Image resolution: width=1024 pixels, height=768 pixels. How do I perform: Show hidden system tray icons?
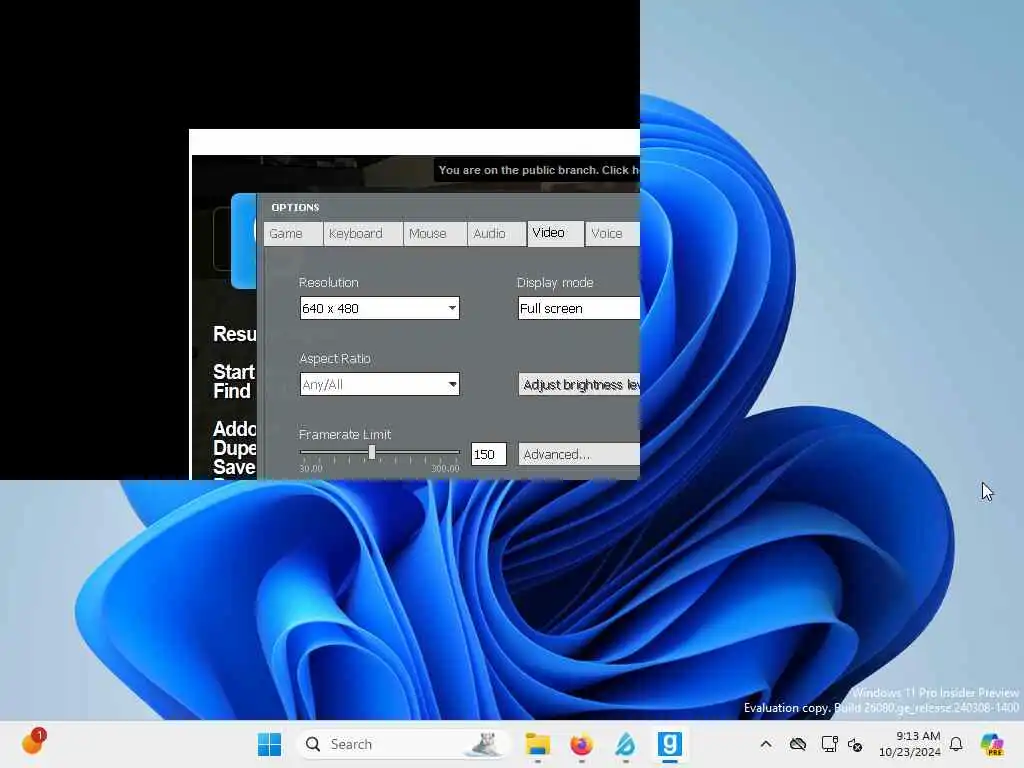(x=766, y=744)
